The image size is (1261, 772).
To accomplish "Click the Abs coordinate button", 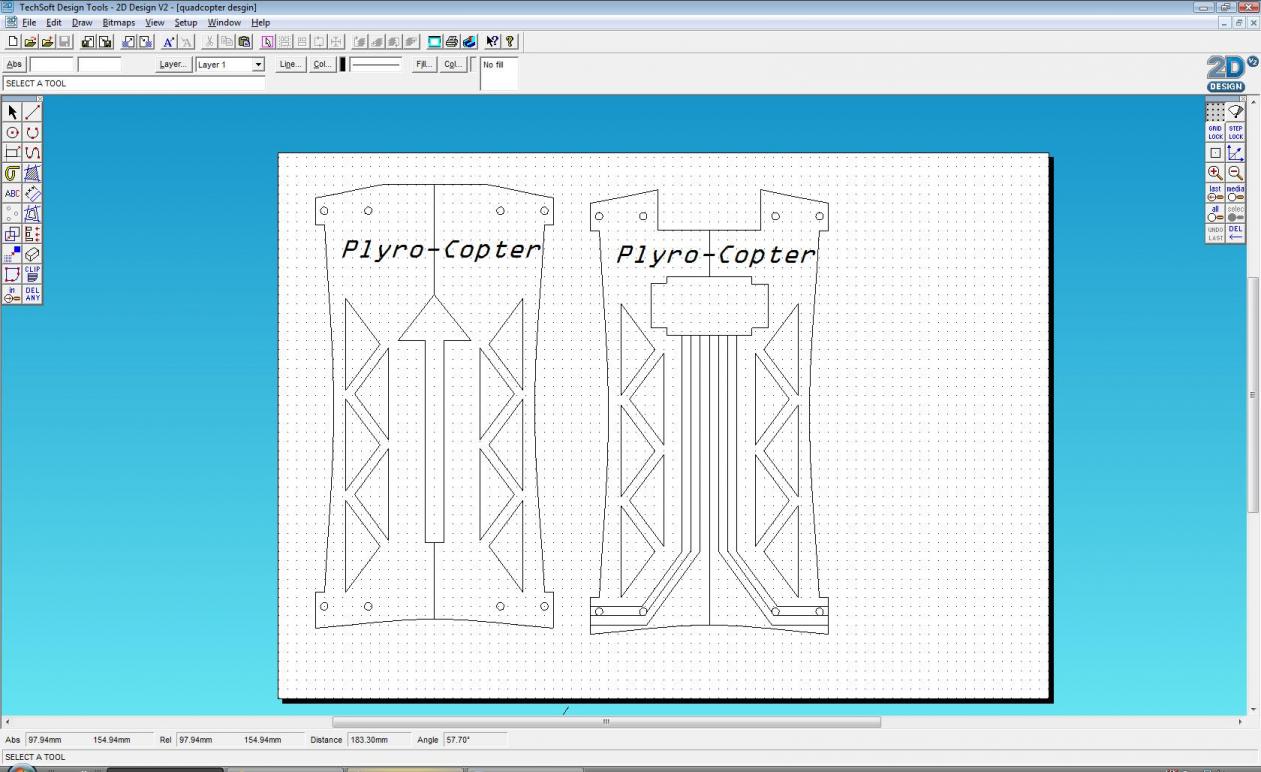I will [x=14, y=64].
